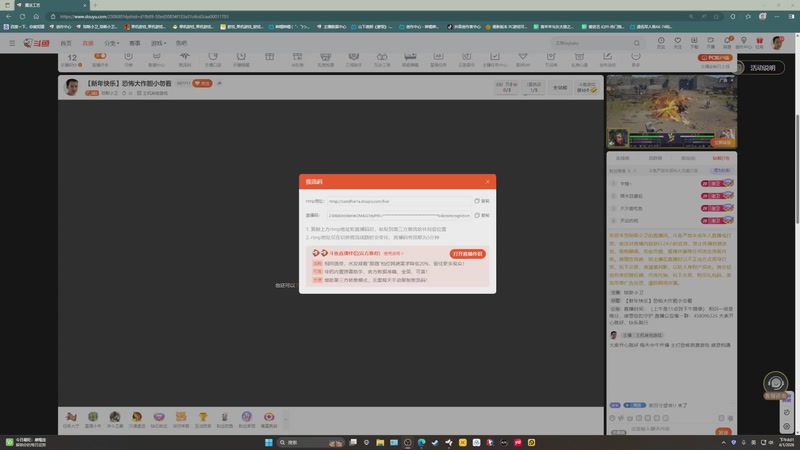The height and width of the screenshot is (450, 800).
Task: Click the heartbeat wave icon in the streamer toolbar
Action: click(x=185, y=56)
